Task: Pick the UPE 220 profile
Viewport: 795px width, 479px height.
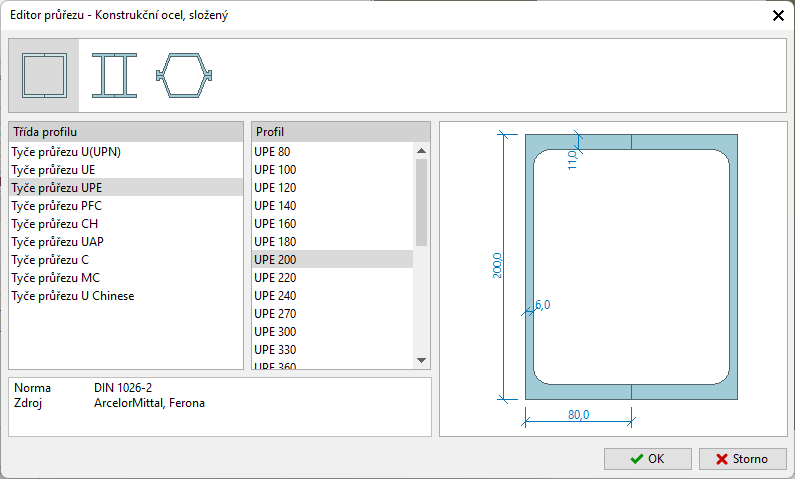Action: pos(275,278)
